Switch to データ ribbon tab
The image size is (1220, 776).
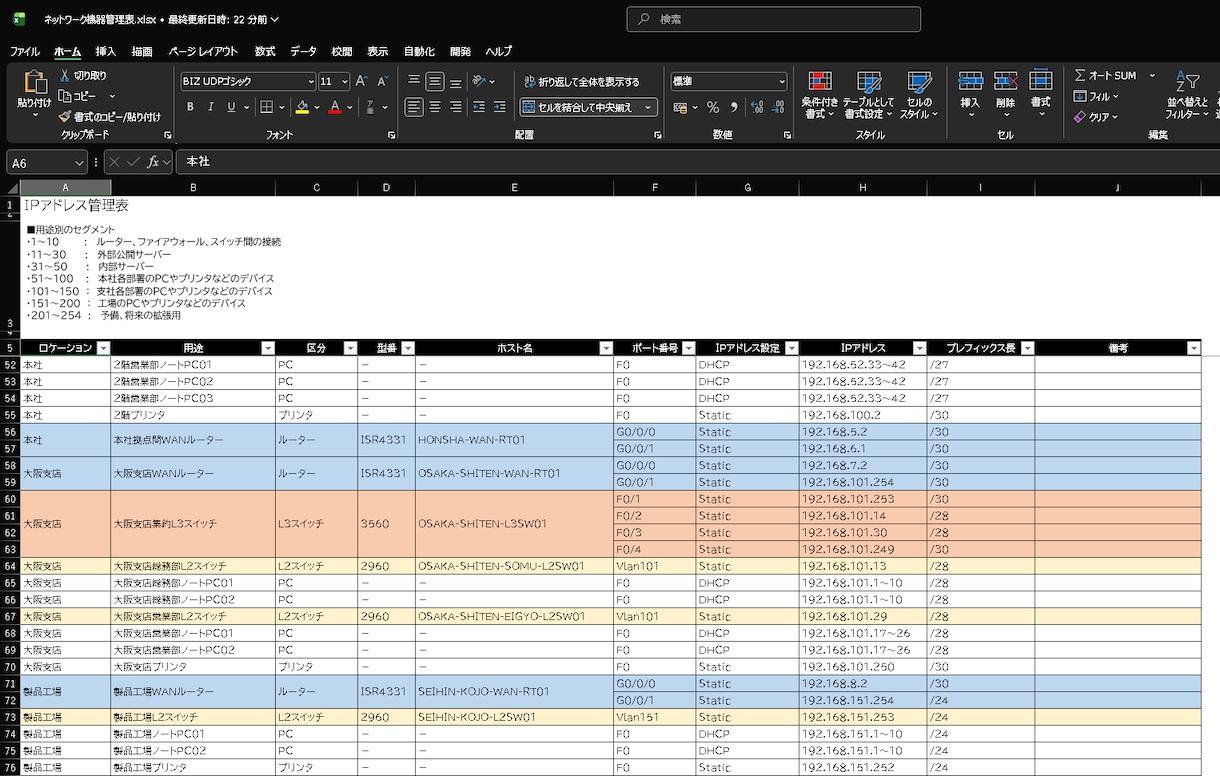304,51
